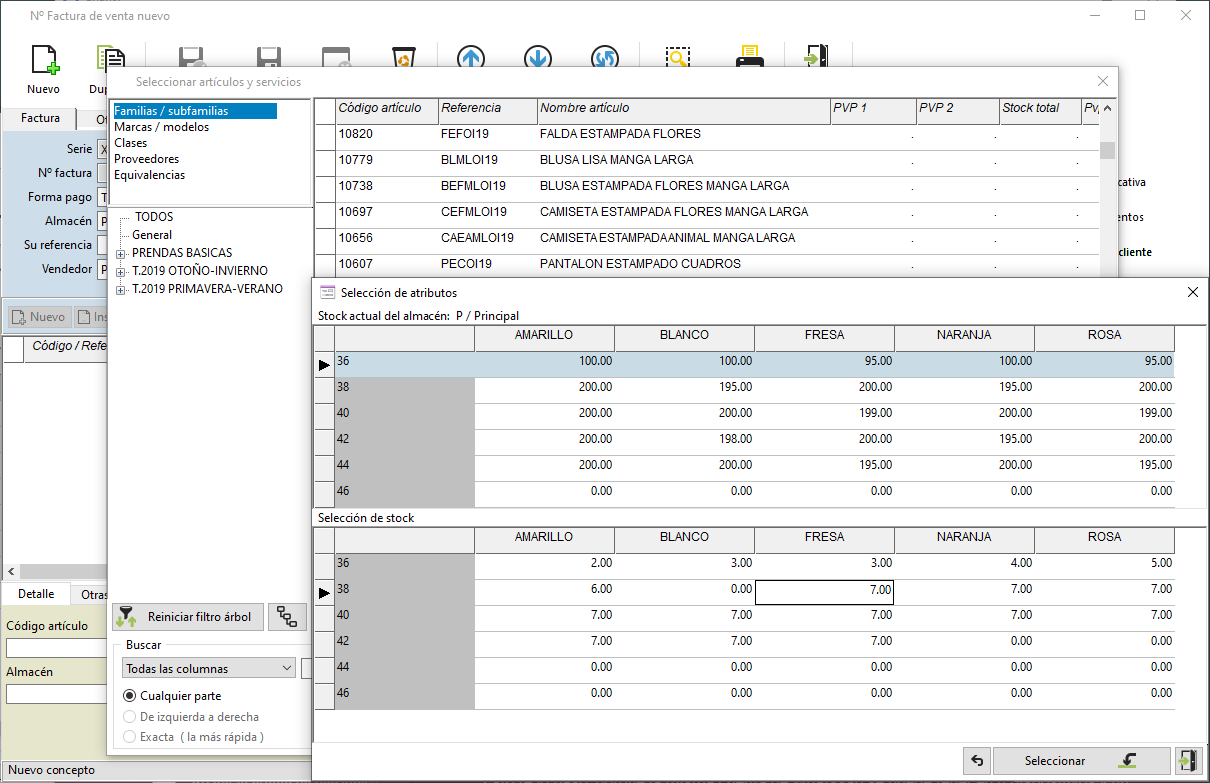Image resolution: width=1210 pixels, height=783 pixels.
Task: Click the second greyed save disk icon
Action: point(267,58)
